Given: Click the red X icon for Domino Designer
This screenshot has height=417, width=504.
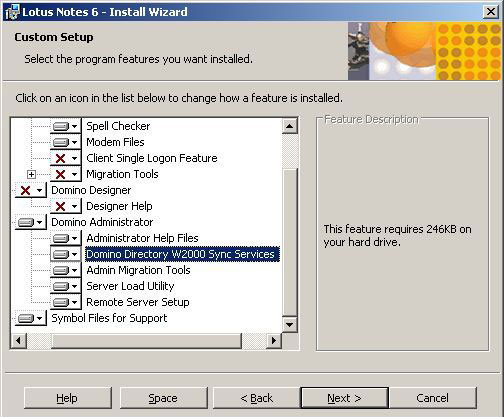Looking at the screenshot, I should tap(31, 190).
